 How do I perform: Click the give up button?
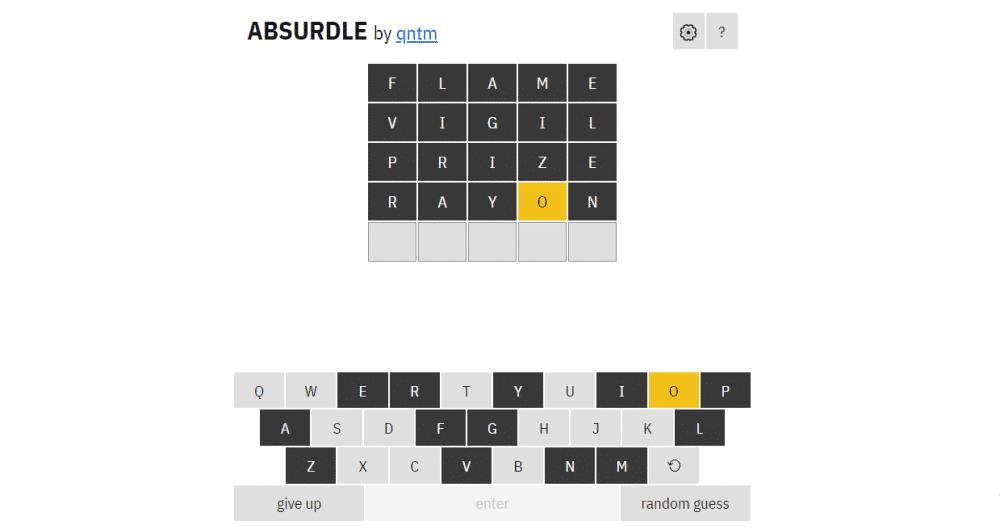299,503
